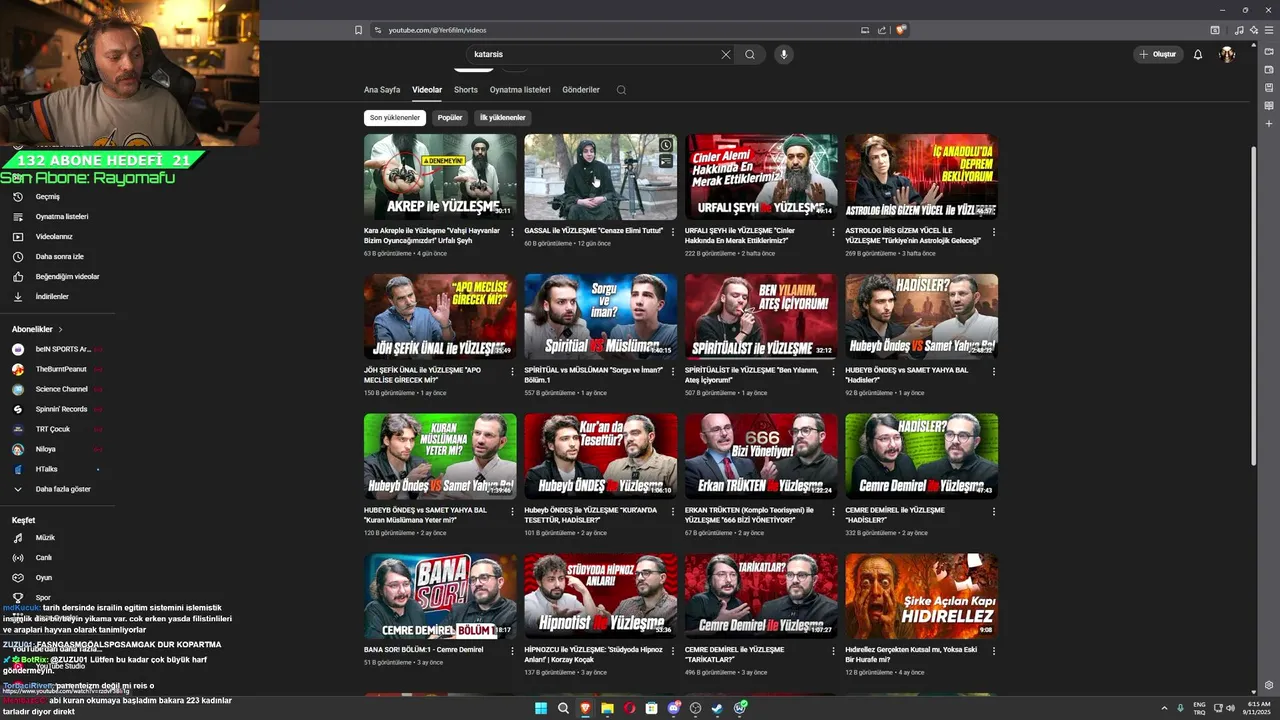1280x720 pixels.
Task: Open Science Channel subscription
Action: (x=60, y=389)
